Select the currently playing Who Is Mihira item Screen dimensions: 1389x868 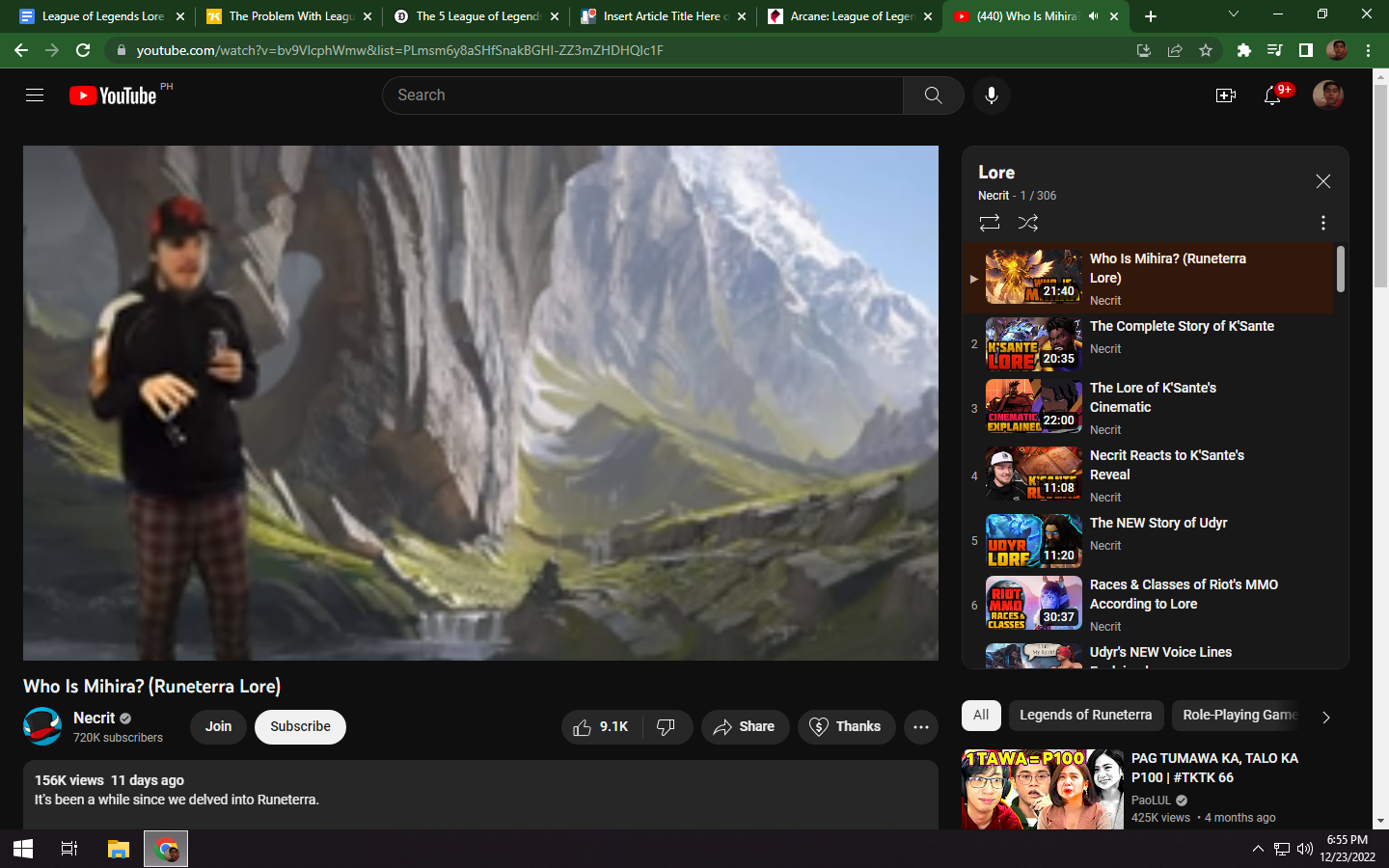click(1148, 278)
